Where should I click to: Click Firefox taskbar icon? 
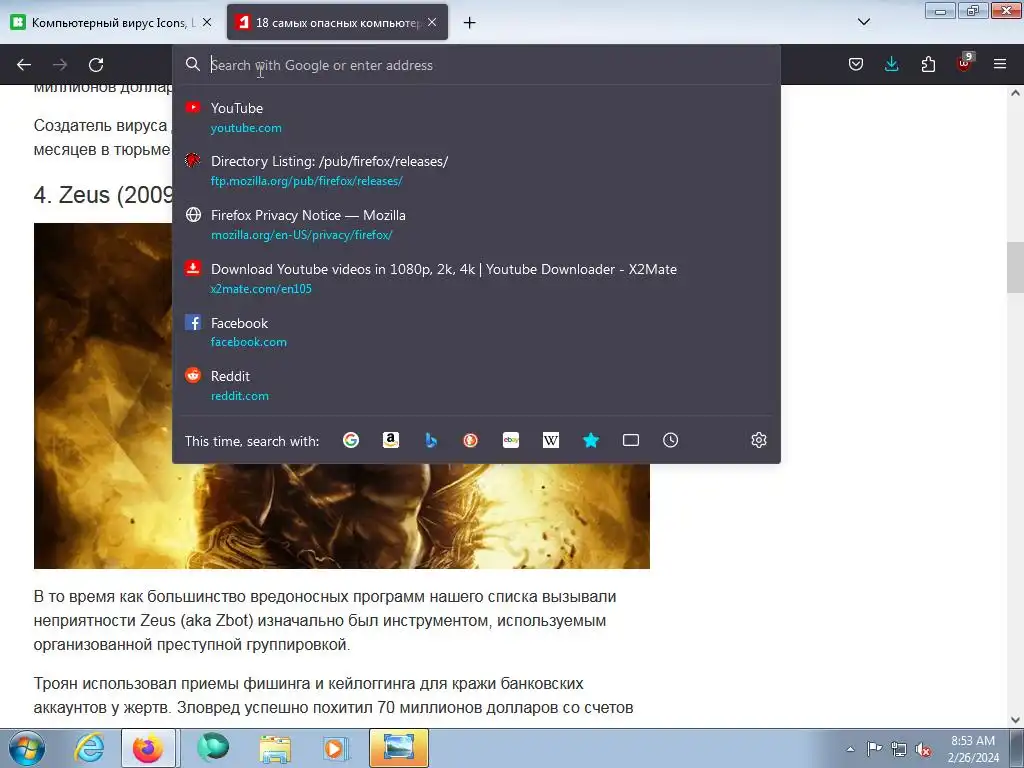148,748
